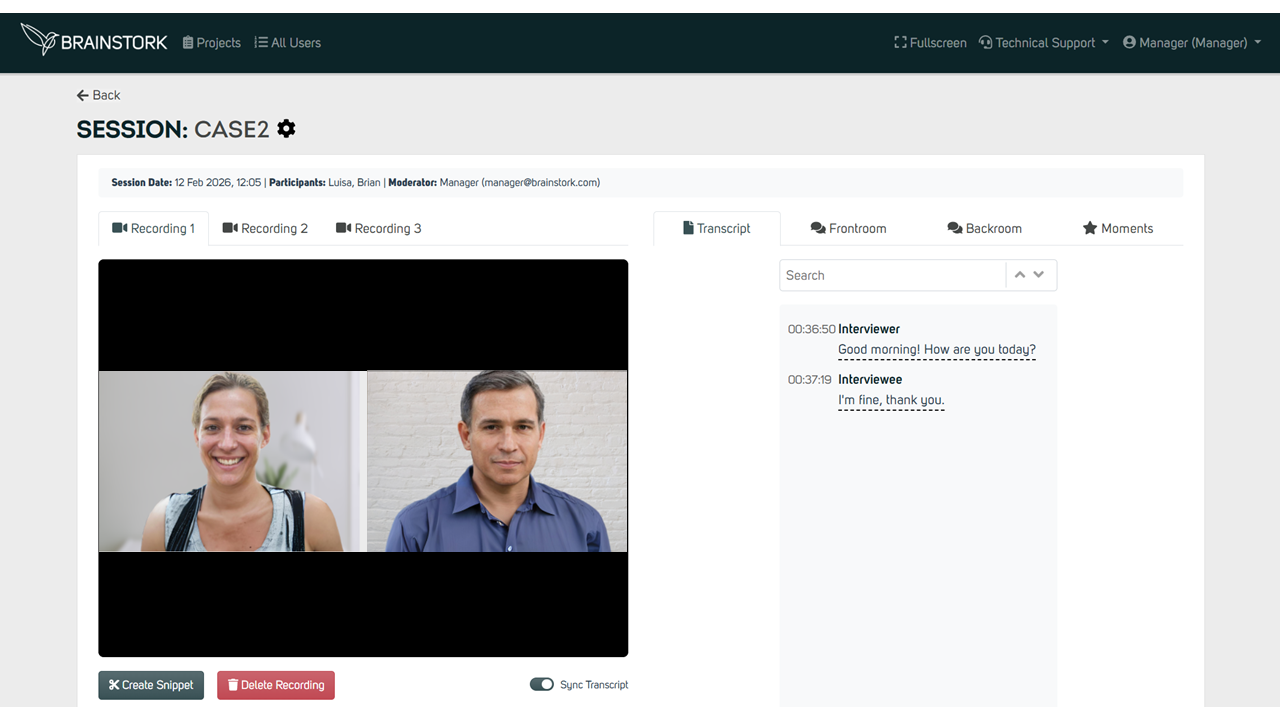
Task: Jump to previous search result chevron
Action: tap(1020, 275)
